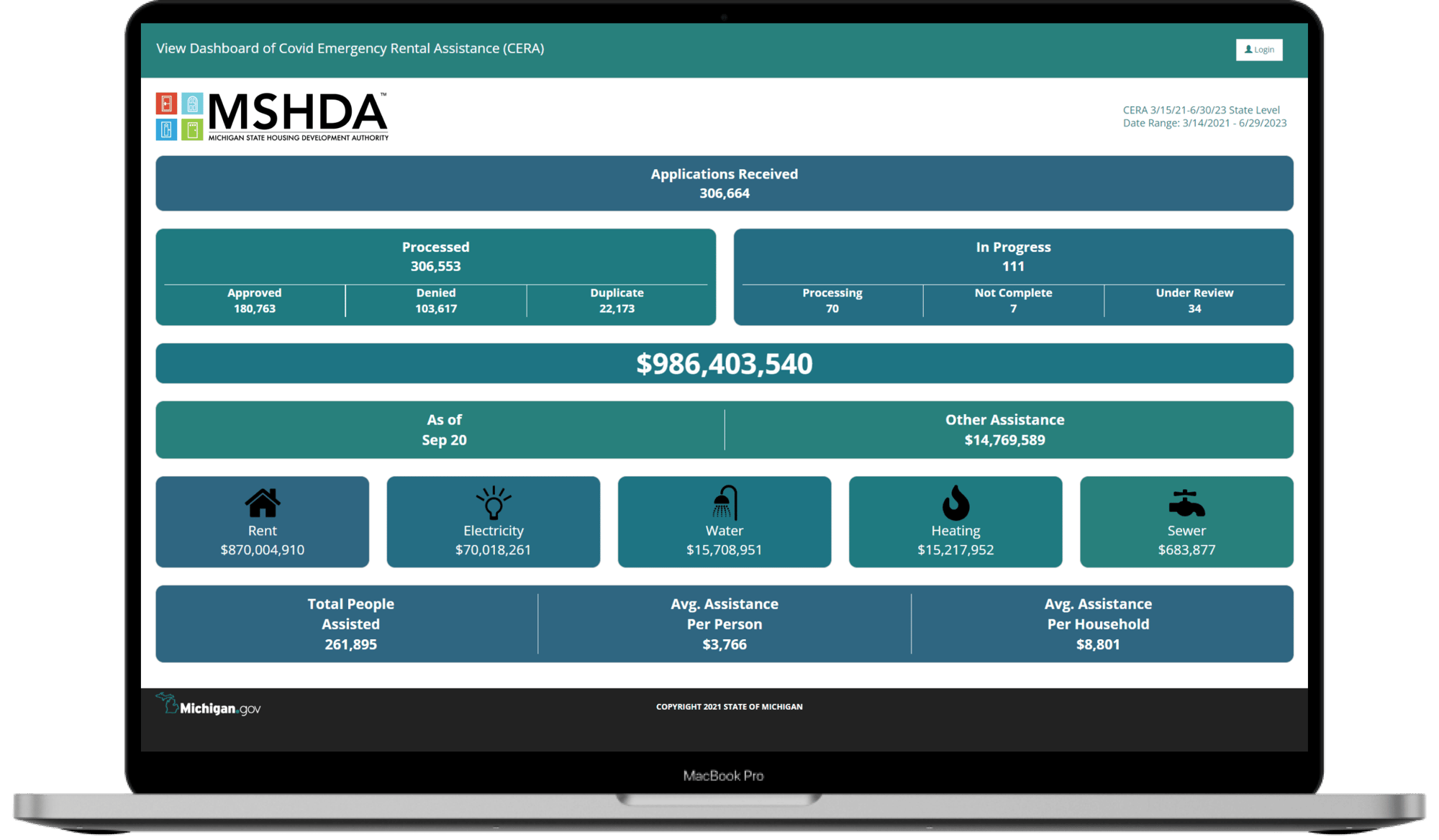Select the Rent house icon

[x=262, y=502]
